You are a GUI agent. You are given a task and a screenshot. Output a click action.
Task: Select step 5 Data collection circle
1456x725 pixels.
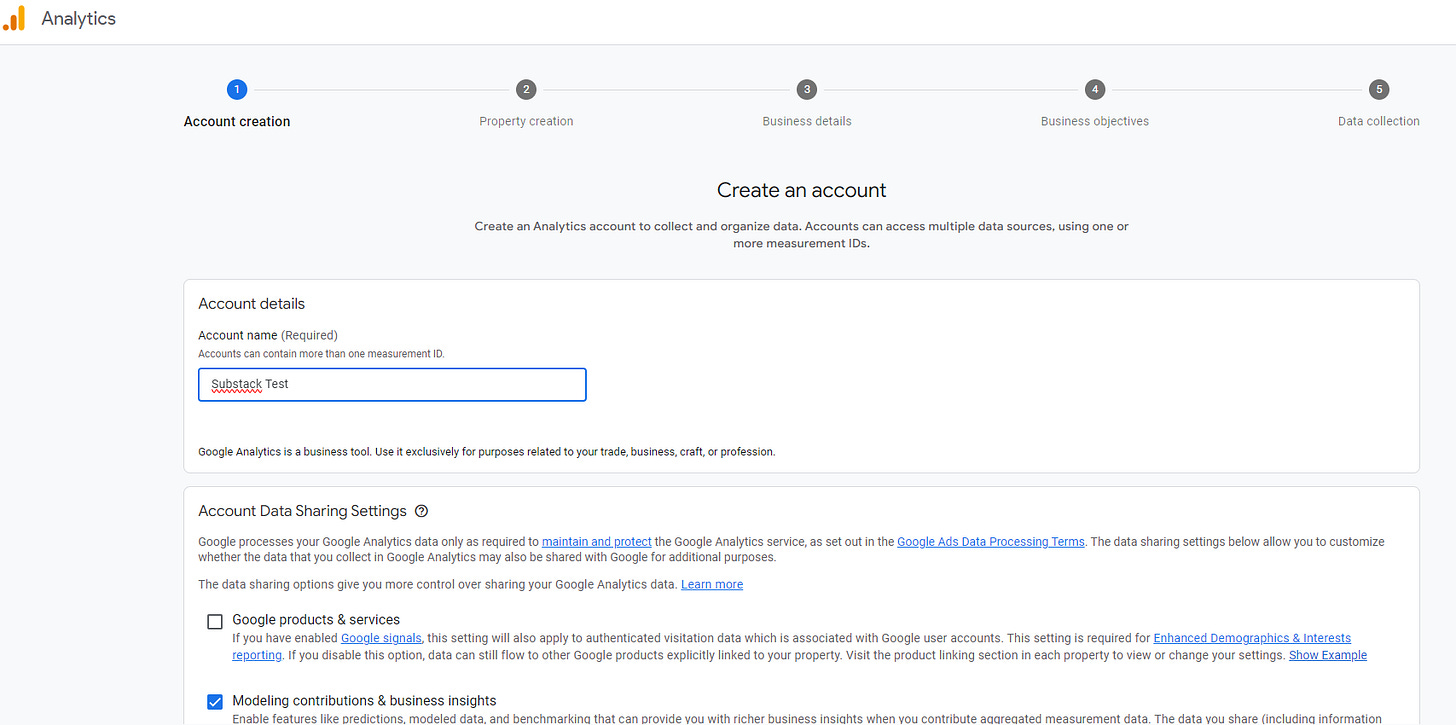(1379, 89)
